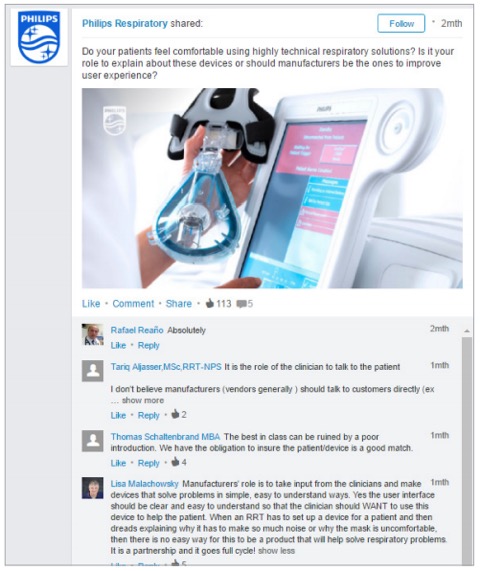This screenshot has width=481, height=571.
Task: Open the Philips logo profile picture
Action: 39,38
